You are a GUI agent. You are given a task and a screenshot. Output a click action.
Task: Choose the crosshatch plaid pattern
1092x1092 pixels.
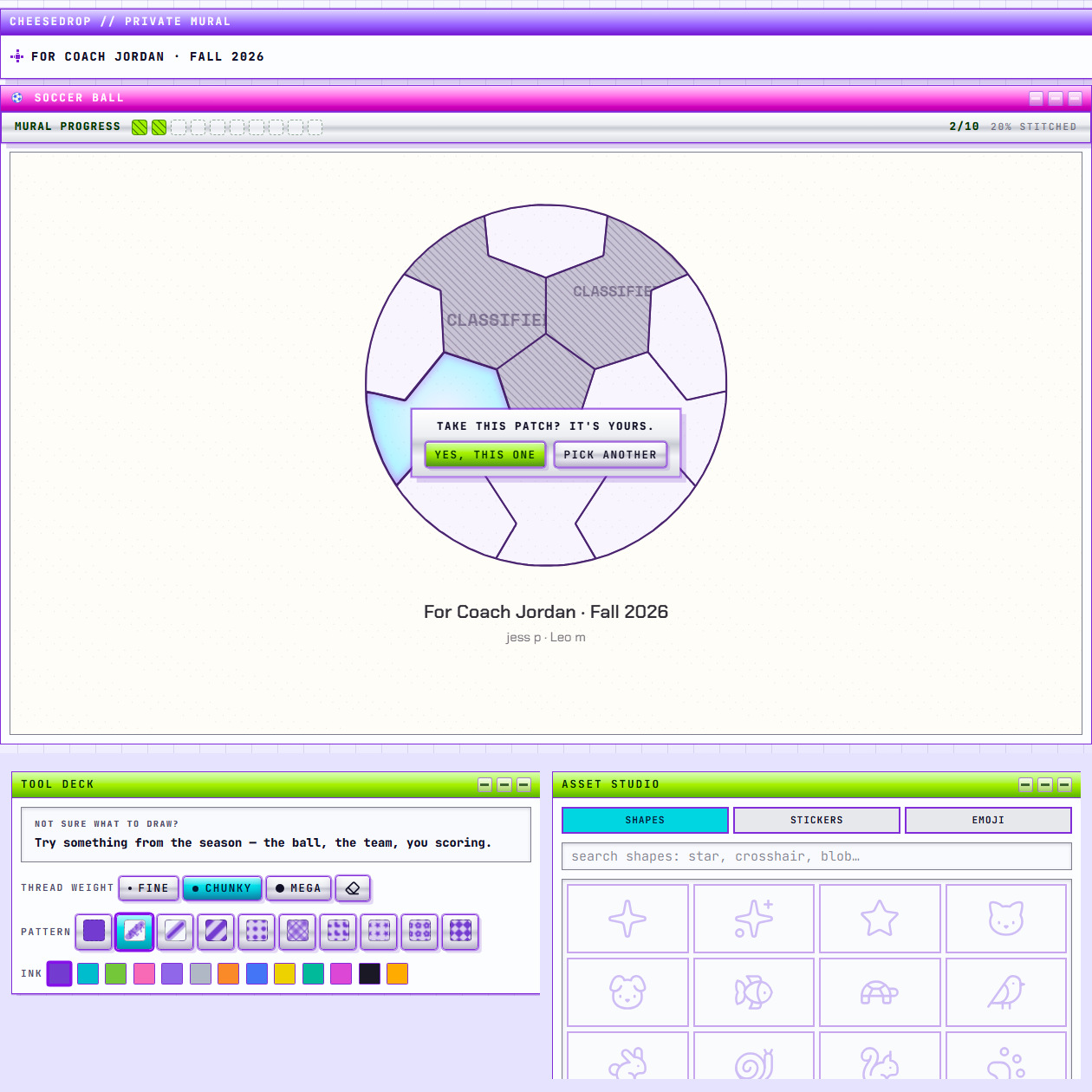pos(297,932)
